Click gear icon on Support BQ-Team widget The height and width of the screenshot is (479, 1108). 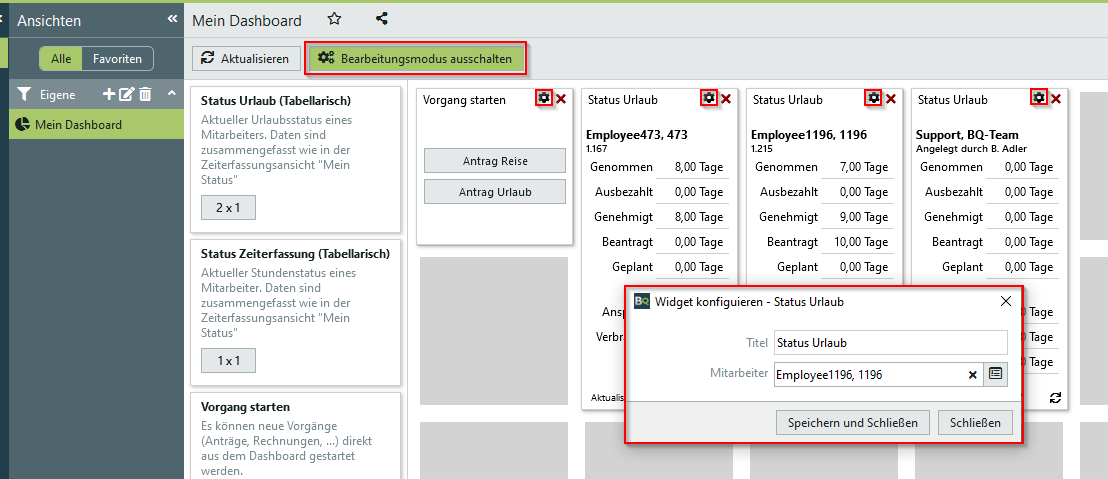tap(1039, 98)
